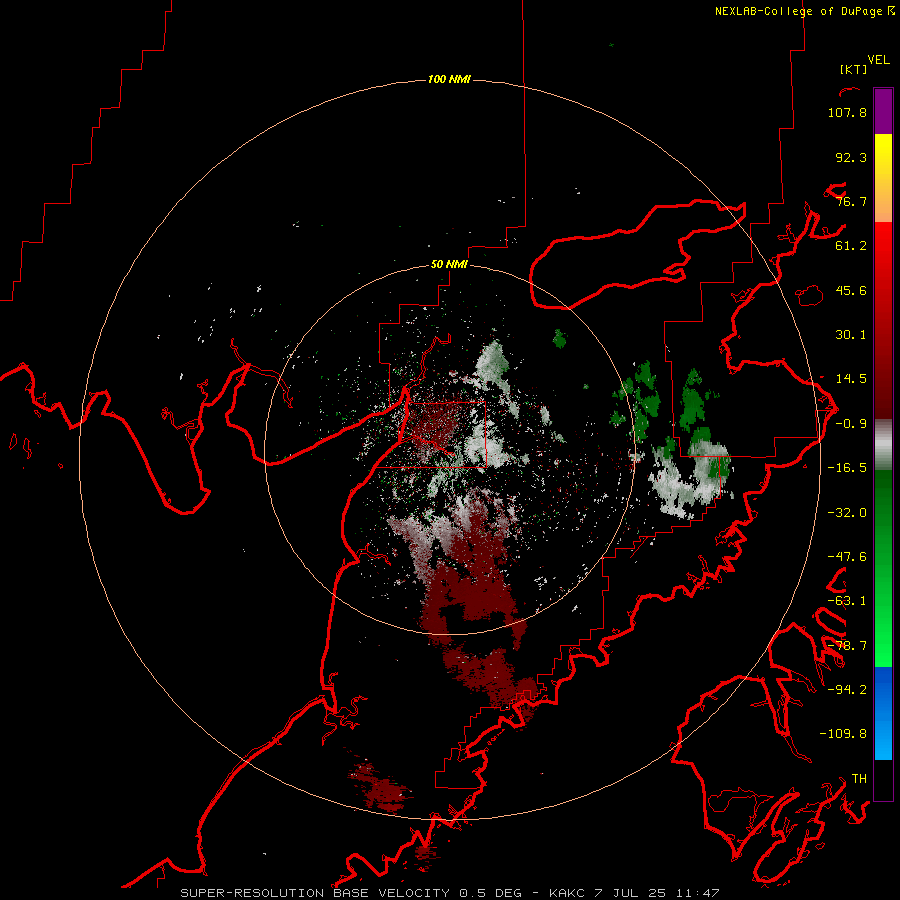Click the purple segment of the velocity color bar
The height and width of the screenshot is (900, 900).
[883, 112]
